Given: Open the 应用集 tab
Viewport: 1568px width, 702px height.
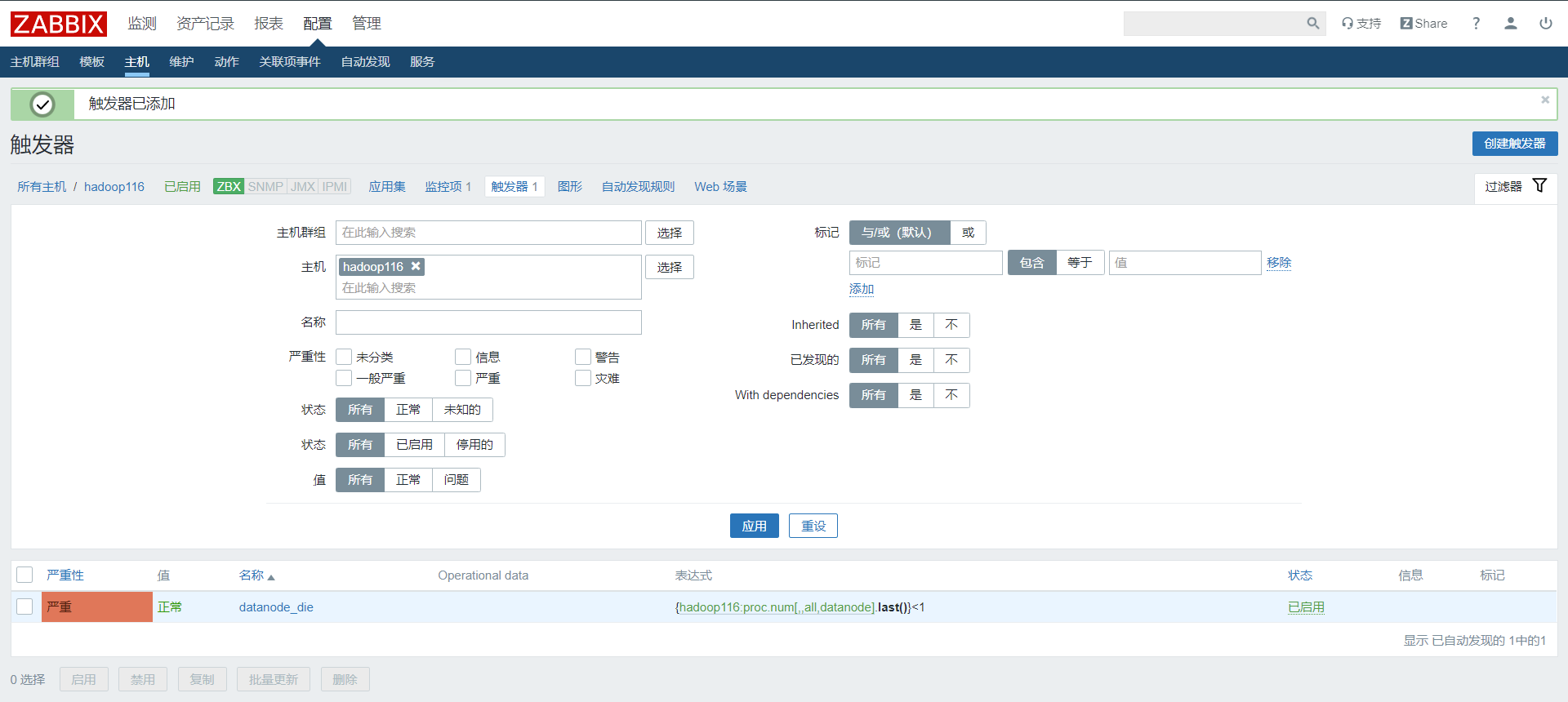Looking at the screenshot, I should (x=387, y=187).
